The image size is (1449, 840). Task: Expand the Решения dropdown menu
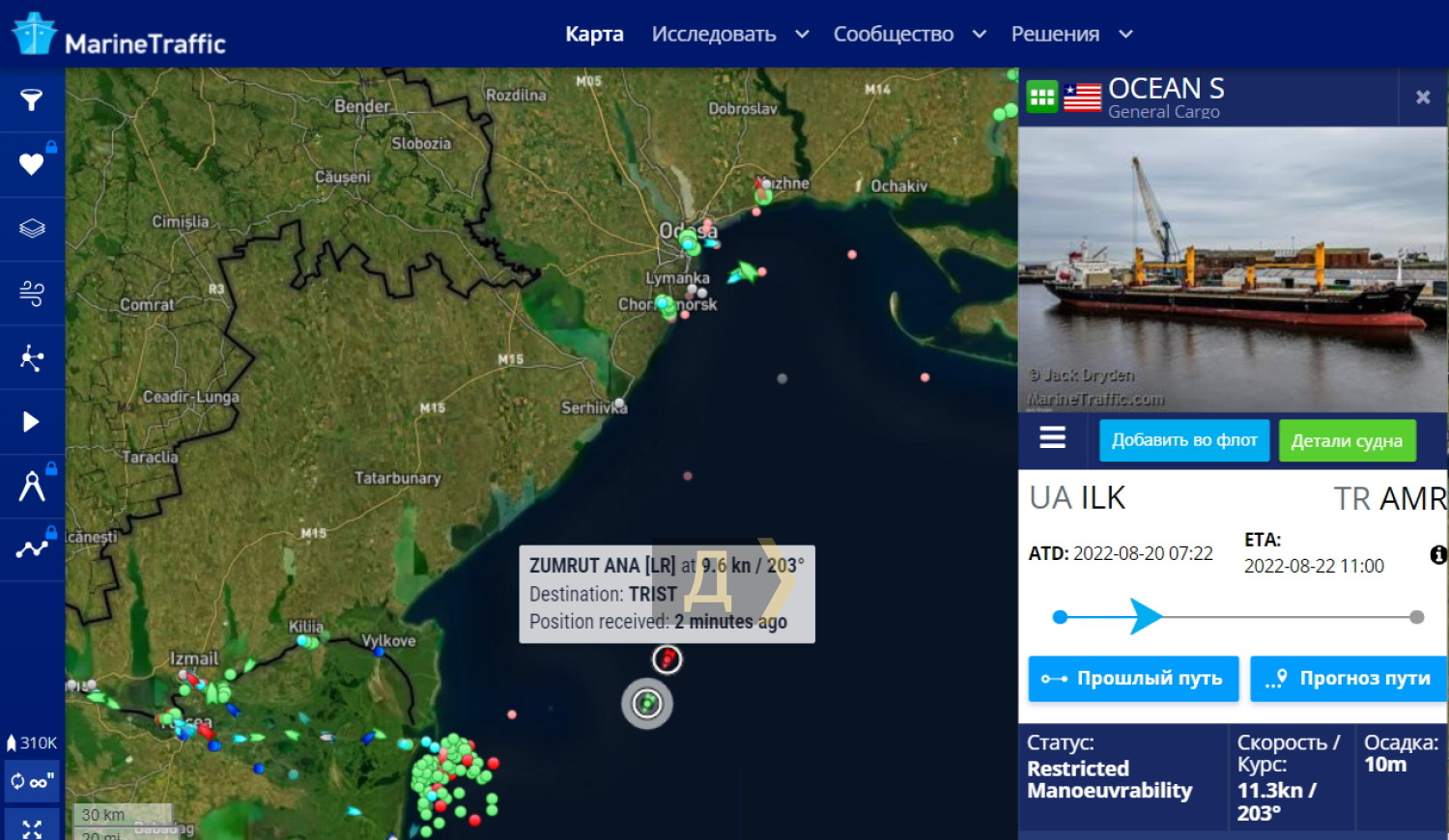pyautogui.click(x=1070, y=35)
